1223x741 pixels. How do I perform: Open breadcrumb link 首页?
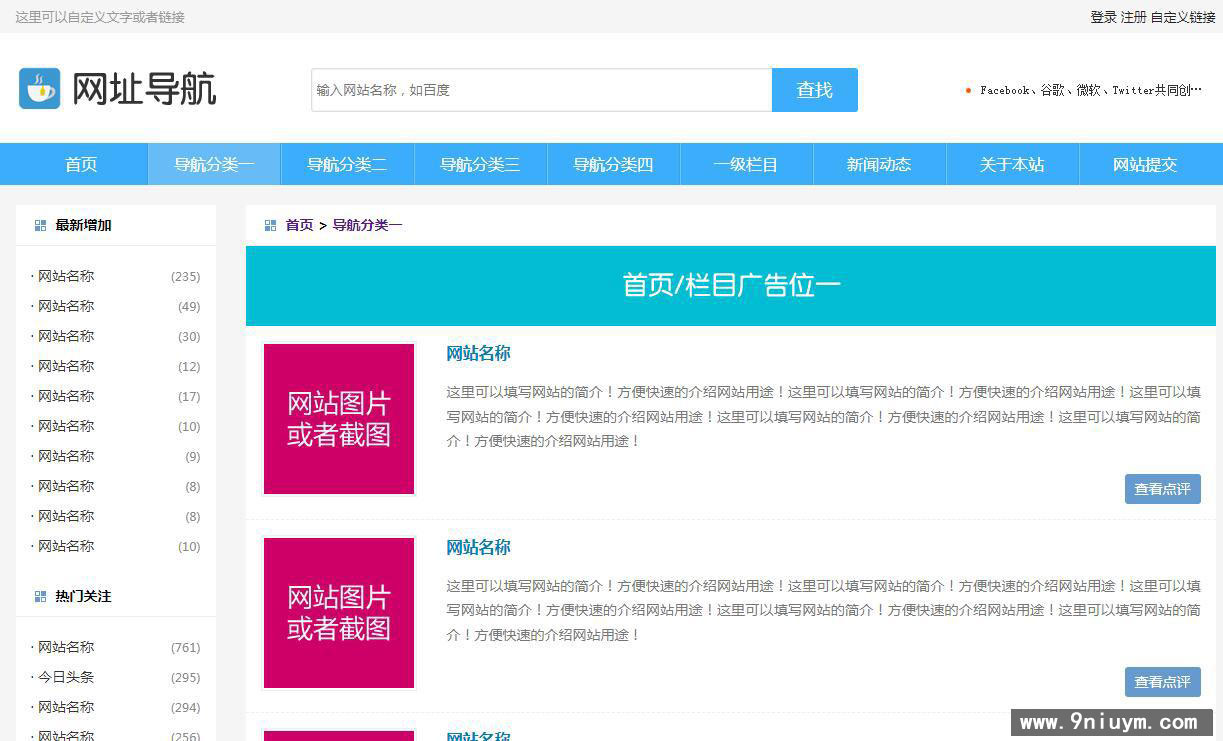[x=298, y=225]
